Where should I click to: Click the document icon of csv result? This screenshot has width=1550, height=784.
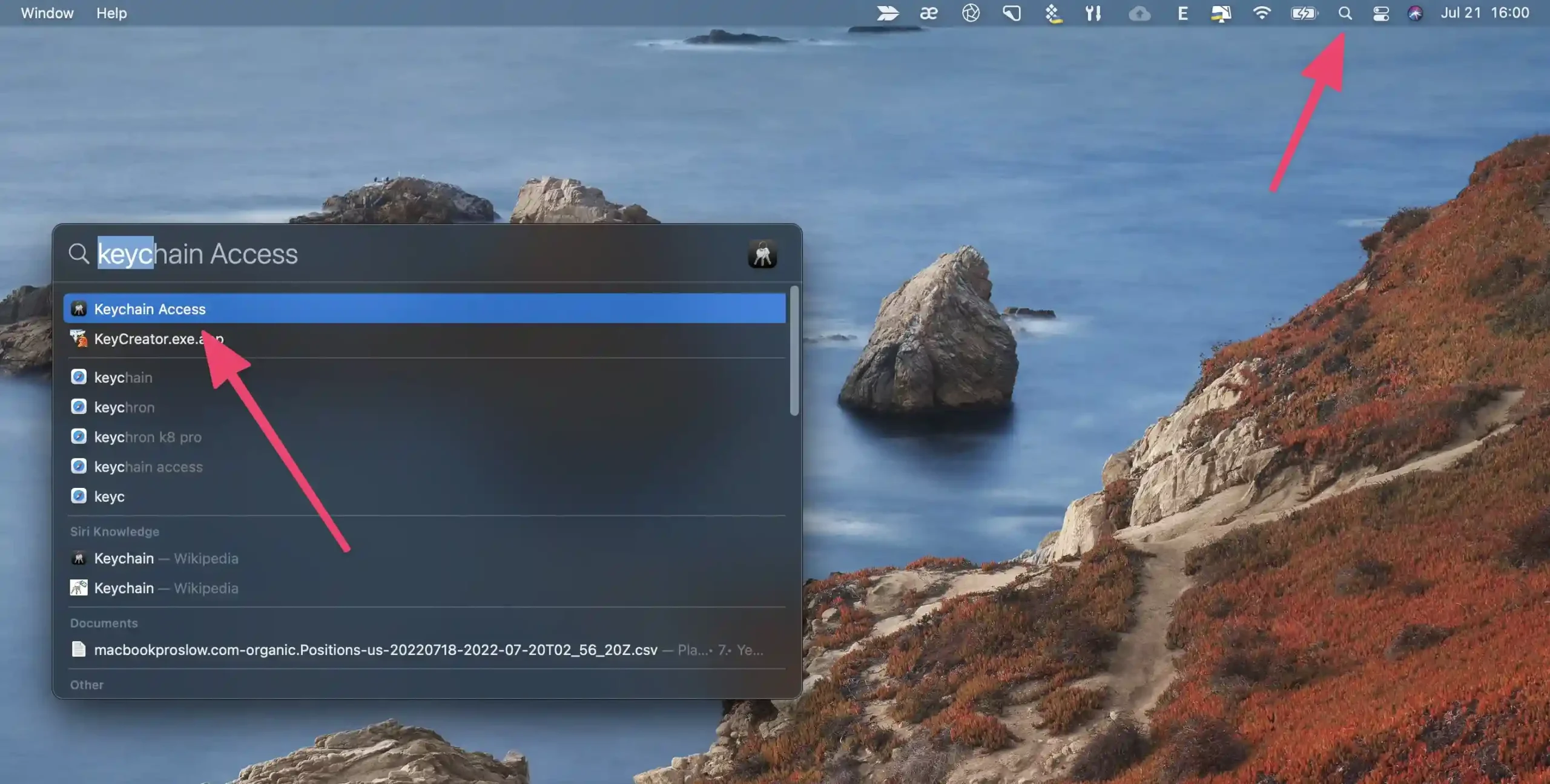tap(79, 649)
